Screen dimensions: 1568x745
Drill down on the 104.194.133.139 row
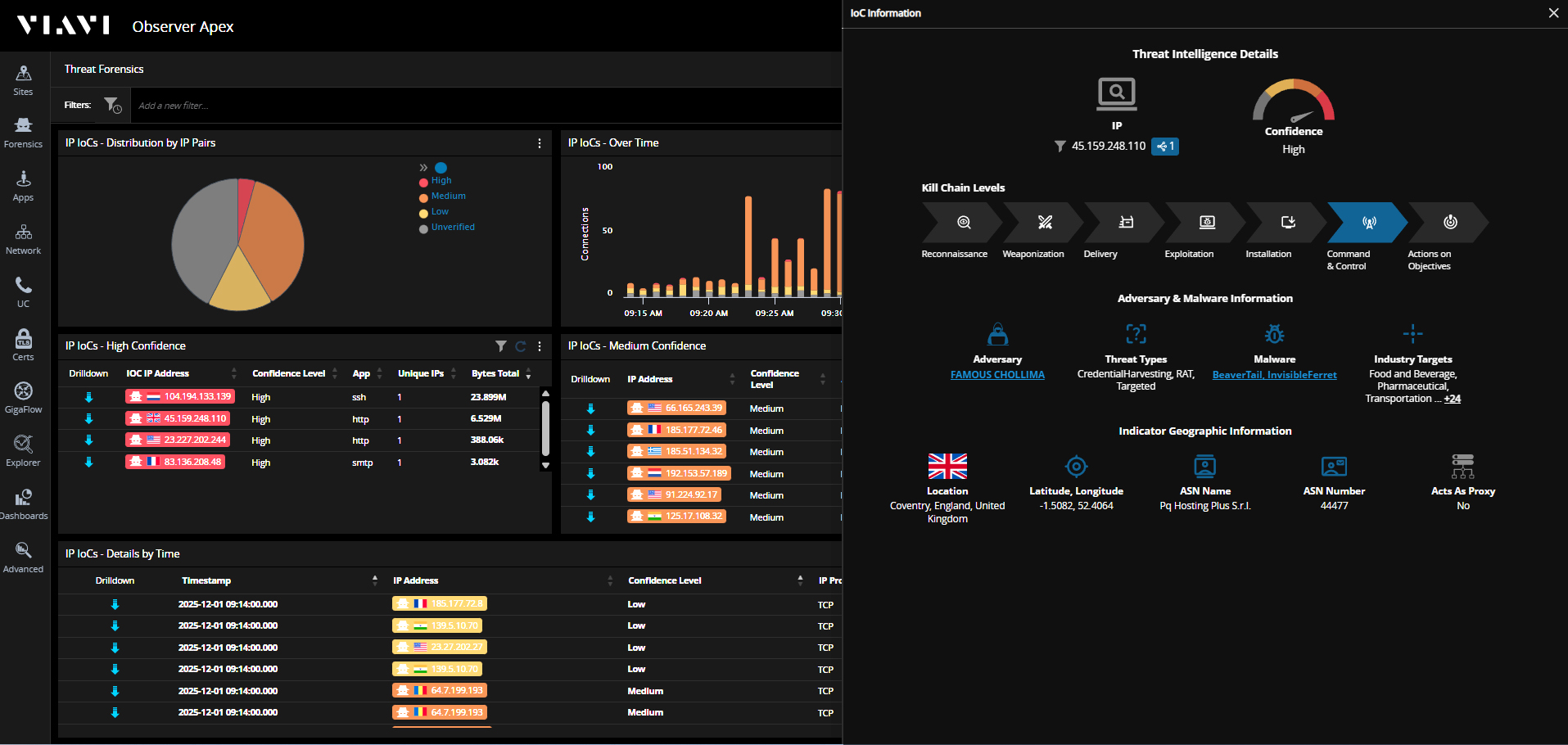[x=89, y=397]
